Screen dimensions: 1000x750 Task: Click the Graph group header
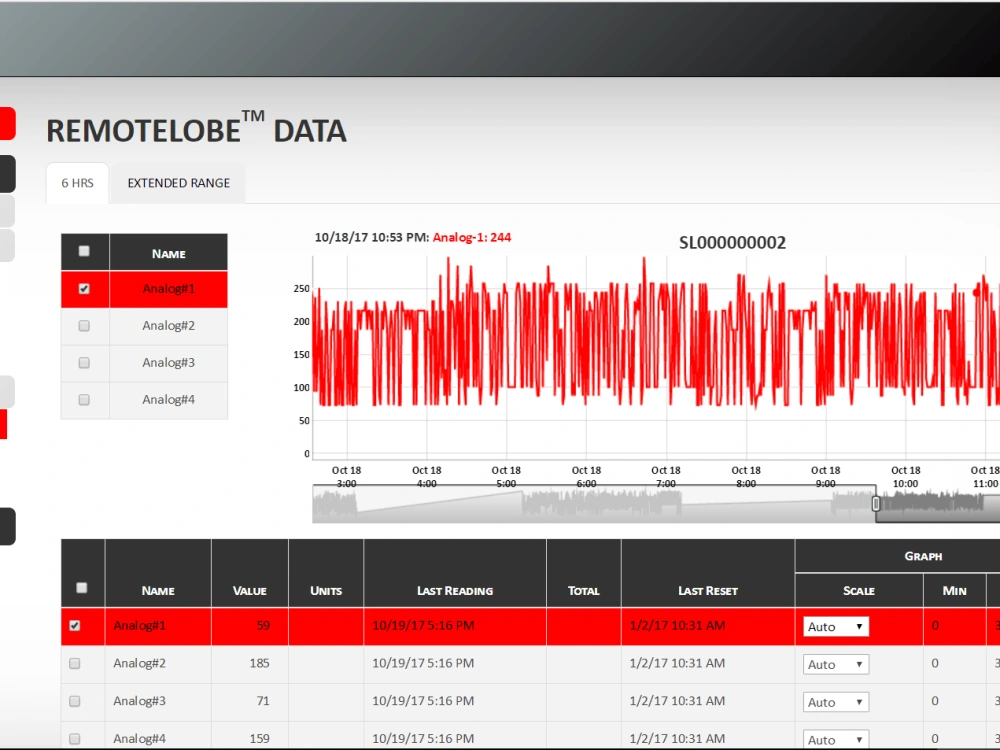[923, 556]
